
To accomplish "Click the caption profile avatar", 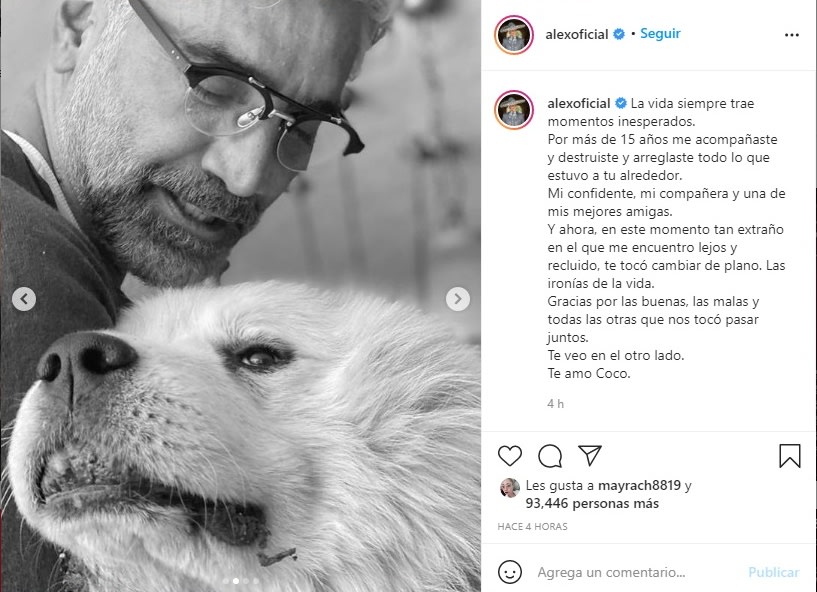I will point(514,110).
